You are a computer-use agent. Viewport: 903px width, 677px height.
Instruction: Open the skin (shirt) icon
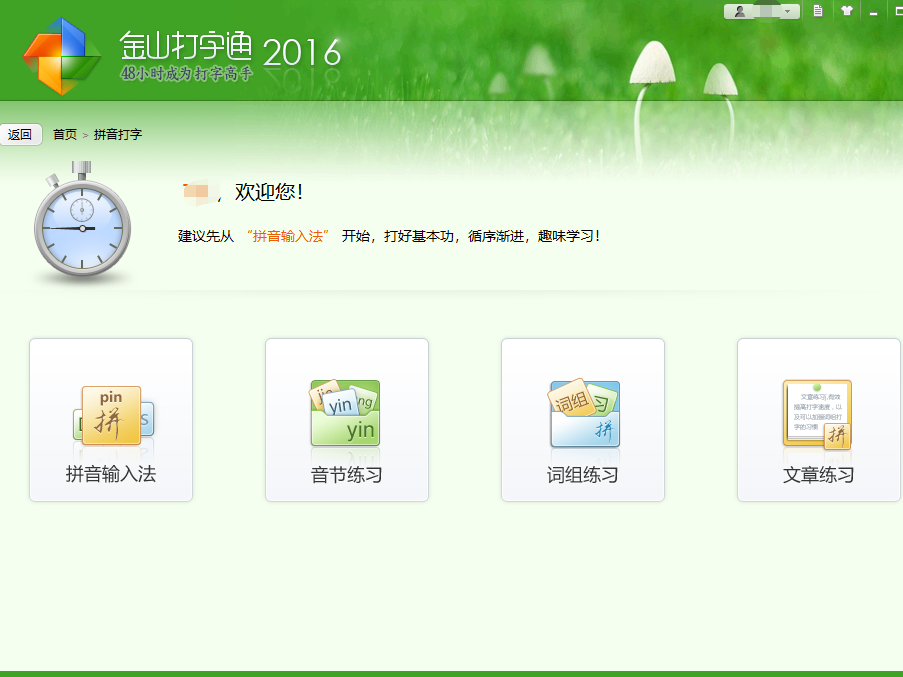click(x=847, y=10)
